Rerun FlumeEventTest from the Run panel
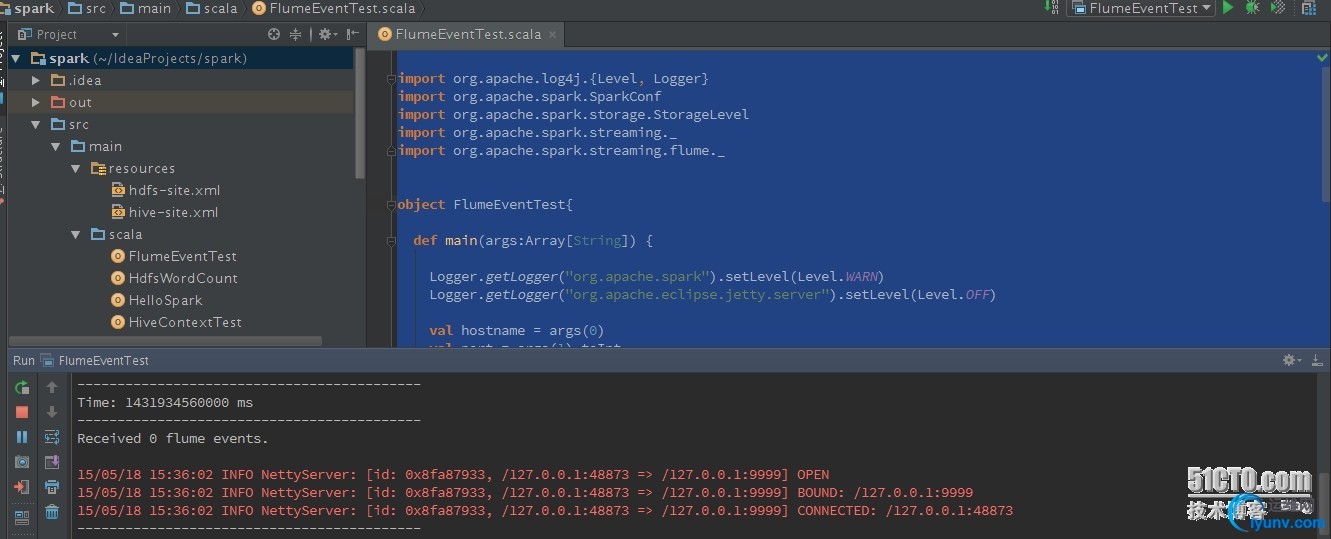 tap(21, 388)
